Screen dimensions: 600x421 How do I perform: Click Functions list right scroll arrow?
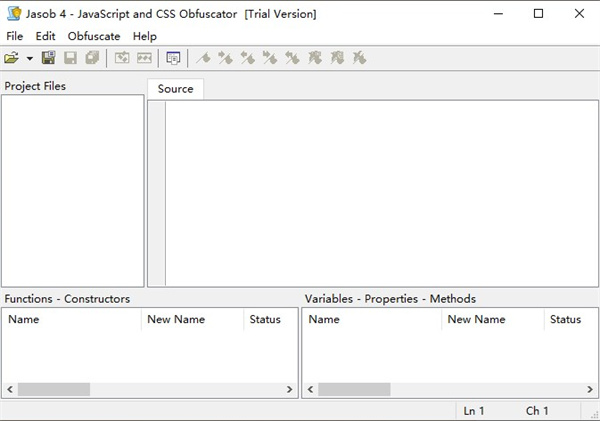[x=290, y=390]
